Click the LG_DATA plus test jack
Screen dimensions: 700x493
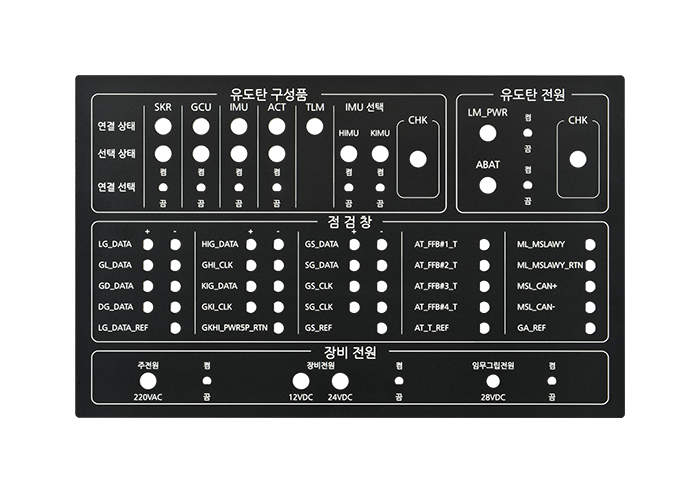(148, 244)
